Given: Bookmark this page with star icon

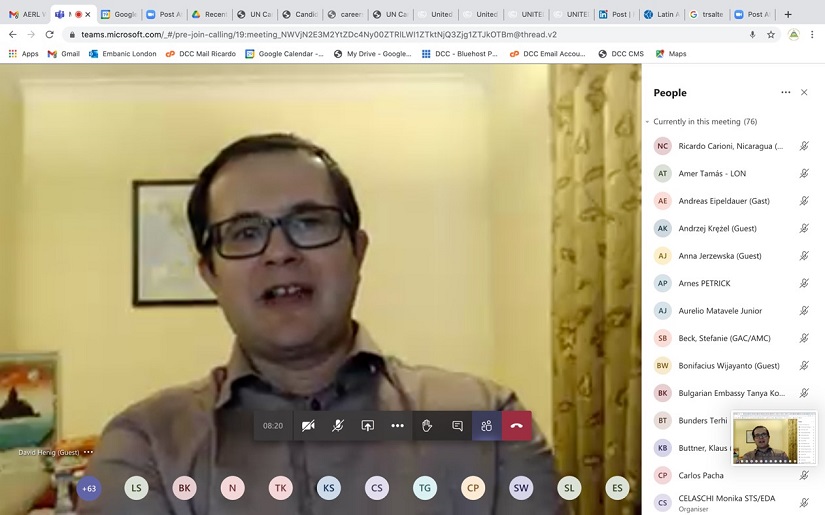Looking at the screenshot, I should tap(771, 34).
